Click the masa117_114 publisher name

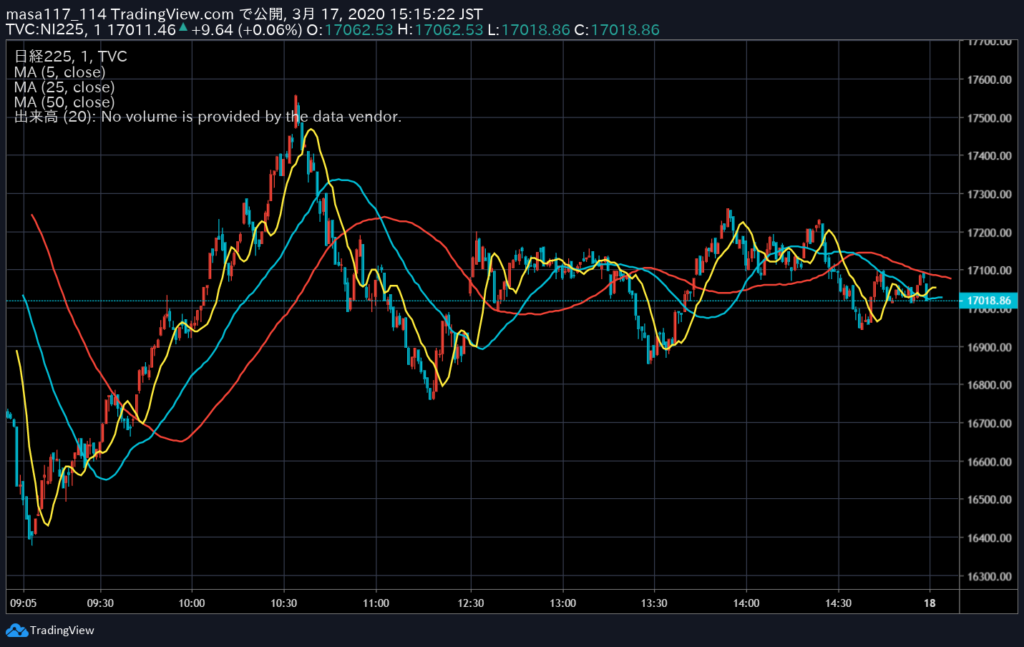click(x=56, y=14)
